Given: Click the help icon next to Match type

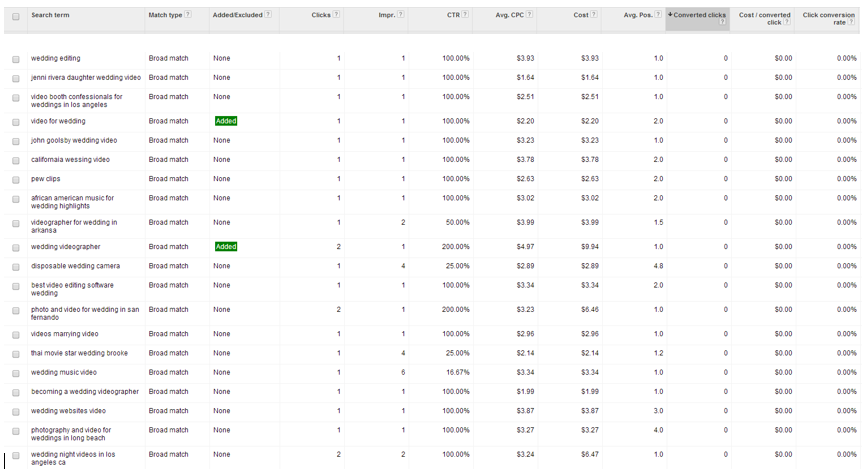Looking at the screenshot, I should pyautogui.click(x=188, y=15).
